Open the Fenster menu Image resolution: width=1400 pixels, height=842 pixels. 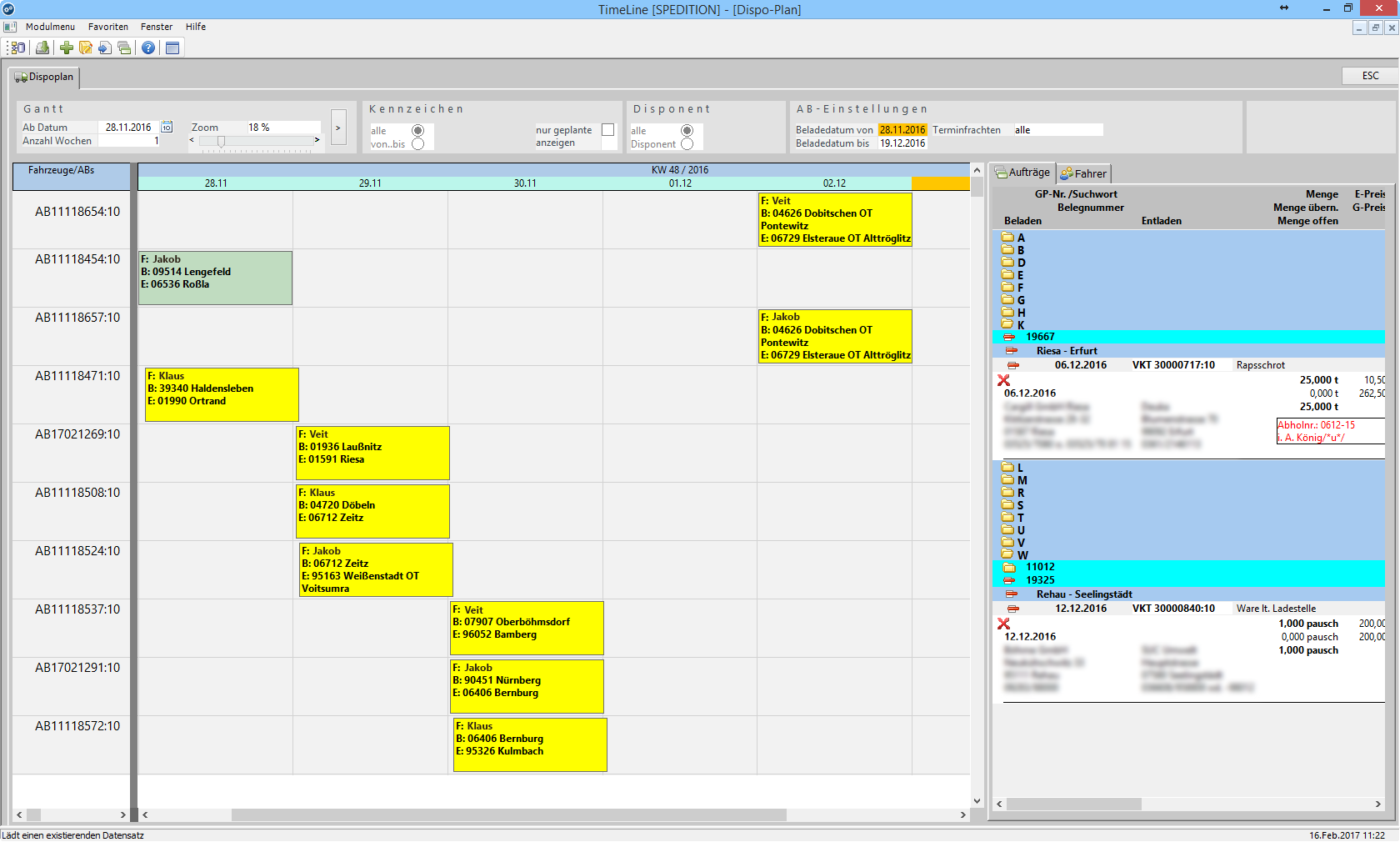(157, 27)
